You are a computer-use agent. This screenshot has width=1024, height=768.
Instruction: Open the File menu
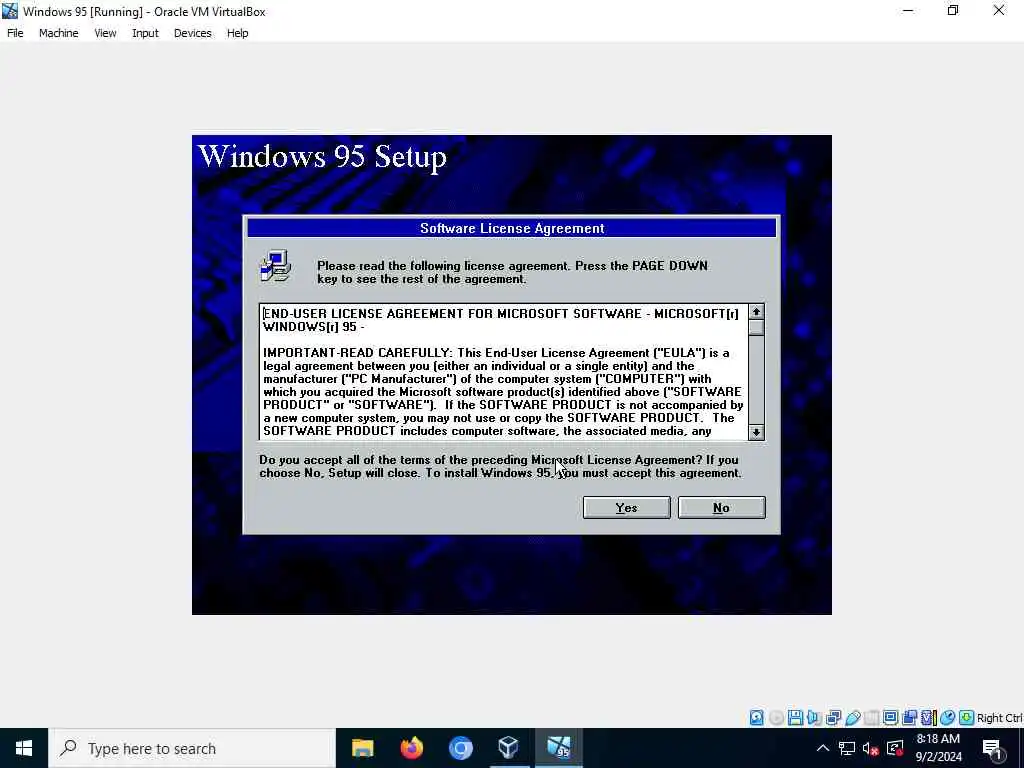[15, 33]
